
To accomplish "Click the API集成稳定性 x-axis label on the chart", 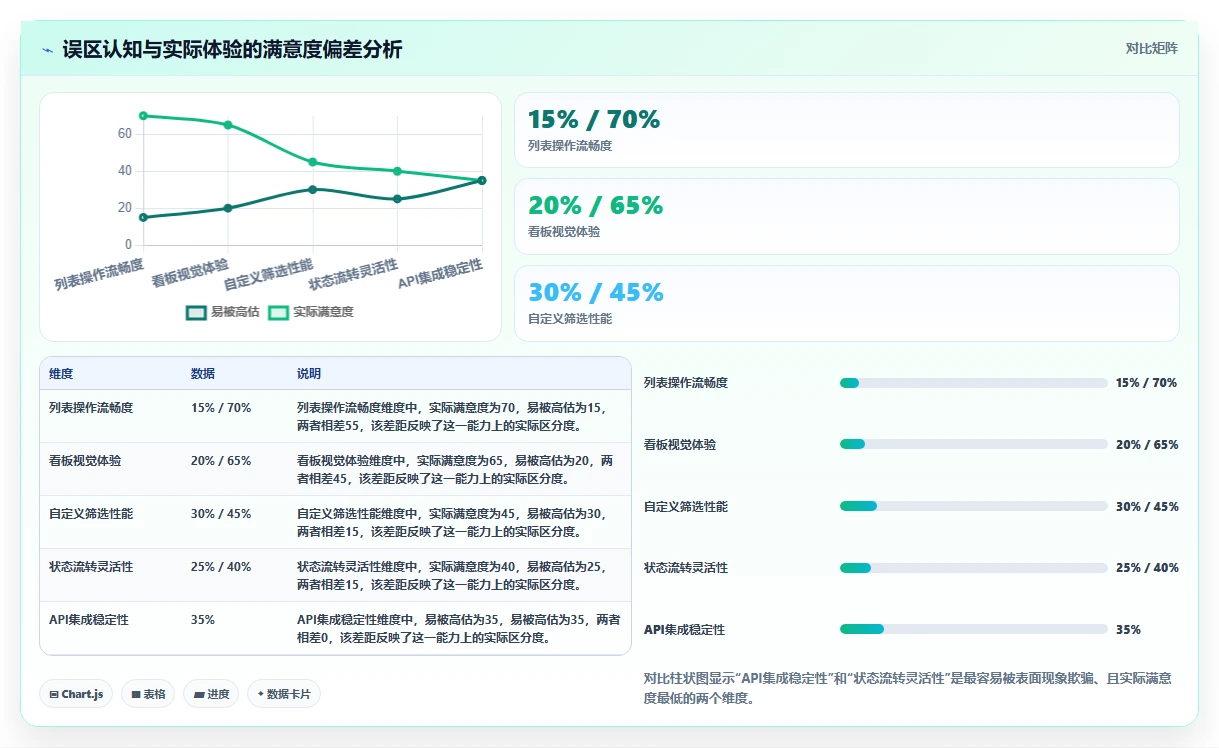I will point(441,273).
